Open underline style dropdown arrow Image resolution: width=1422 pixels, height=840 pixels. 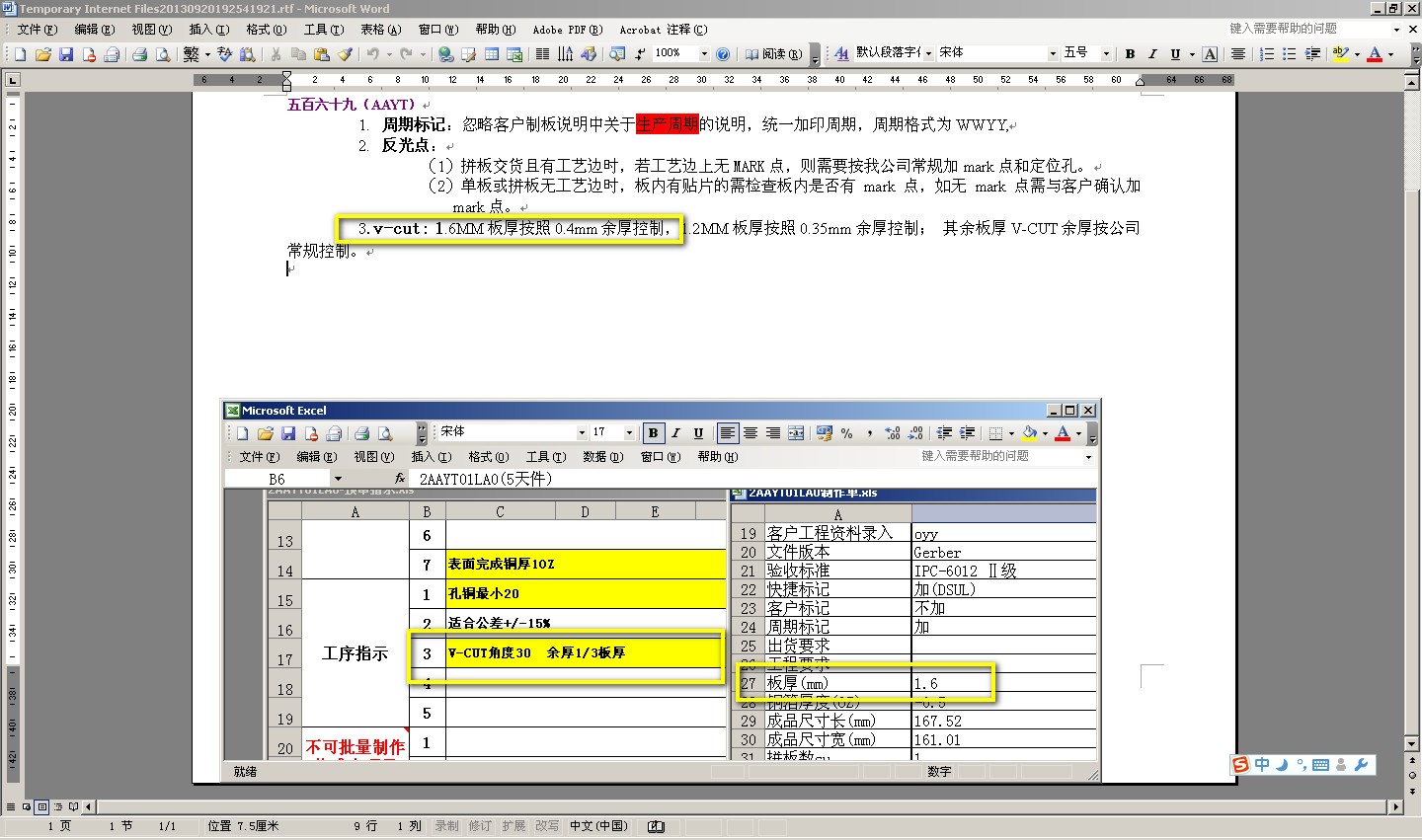1192,54
